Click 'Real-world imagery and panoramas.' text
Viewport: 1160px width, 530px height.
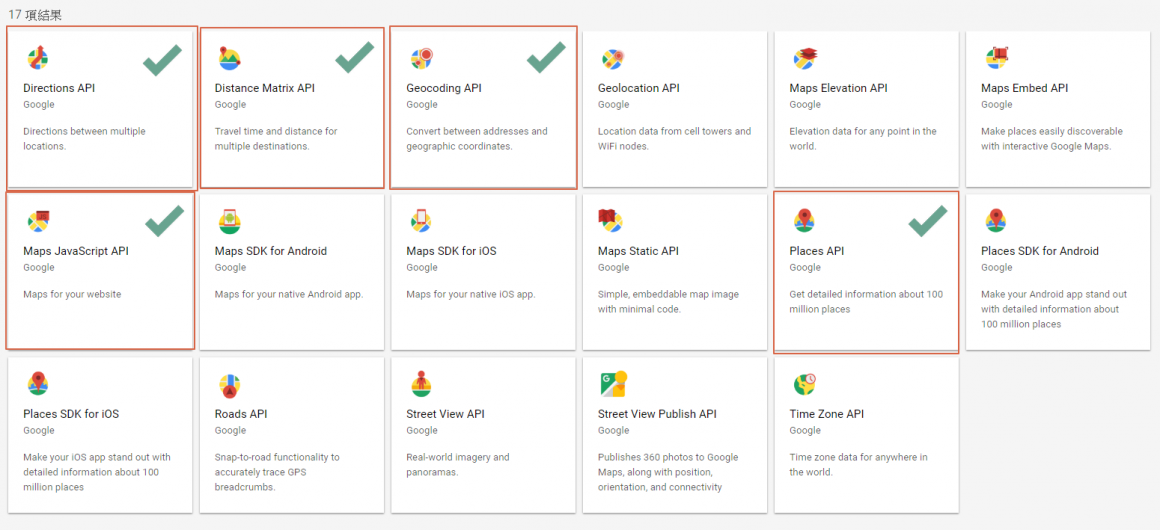click(x=458, y=464)
